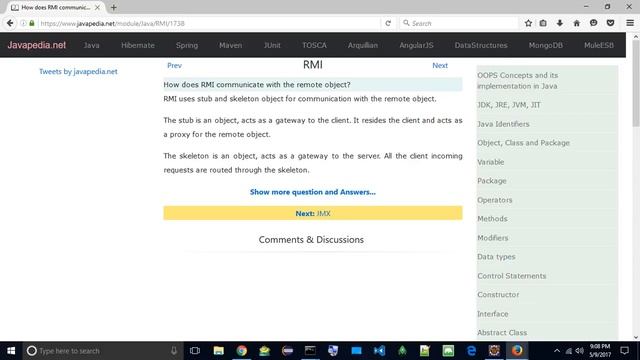Launch Google Chrome from the taskbar
This screenshot has height=360, width=640.
242,351
